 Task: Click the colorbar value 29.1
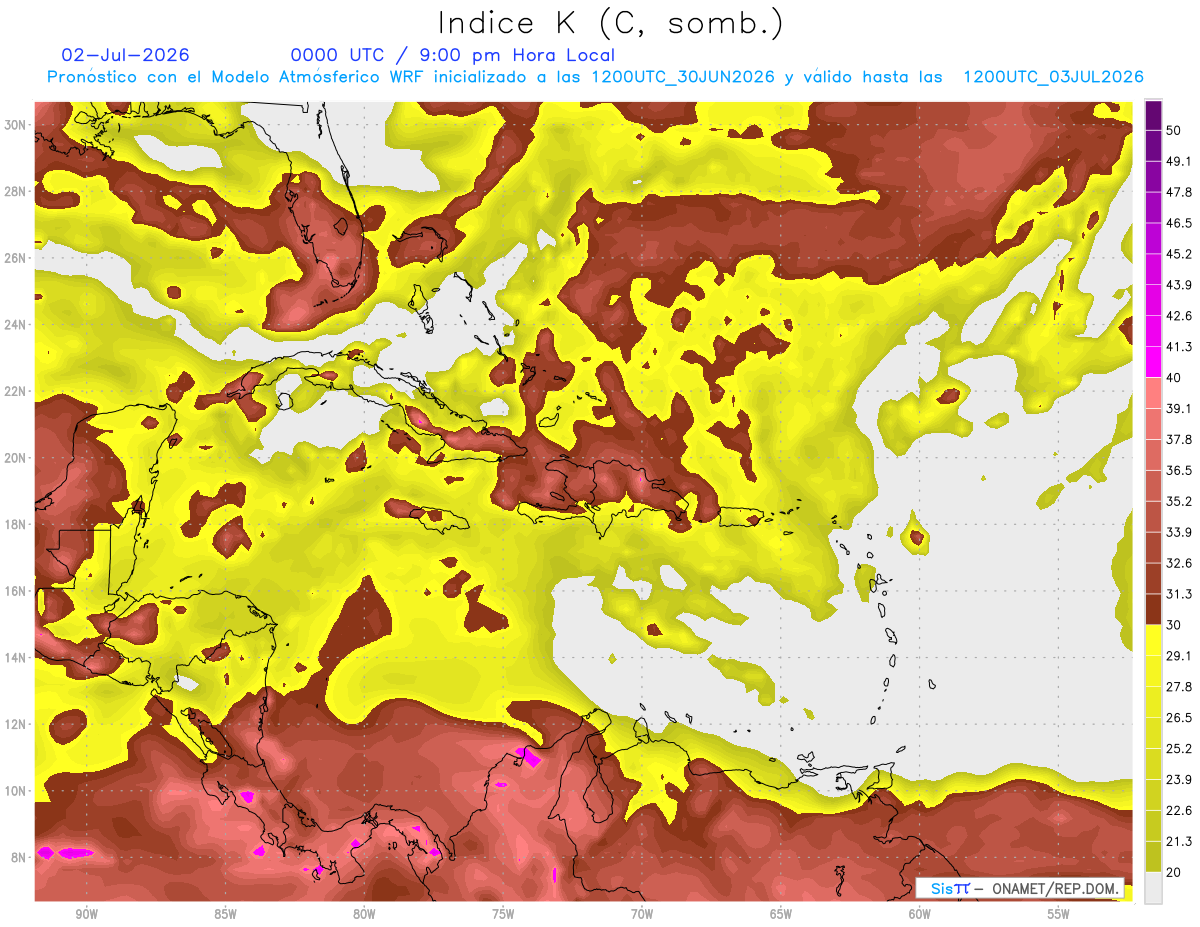coord(1178,656)
